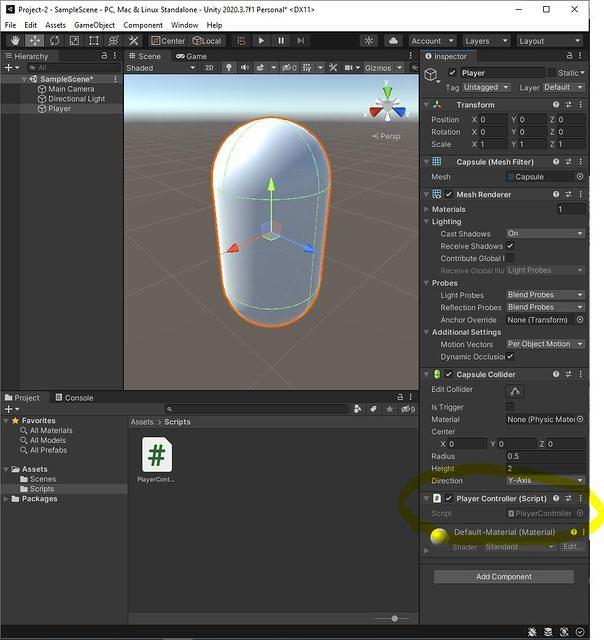
Task: Toggle Is Trigger checkbox
Action: point(510,407)
